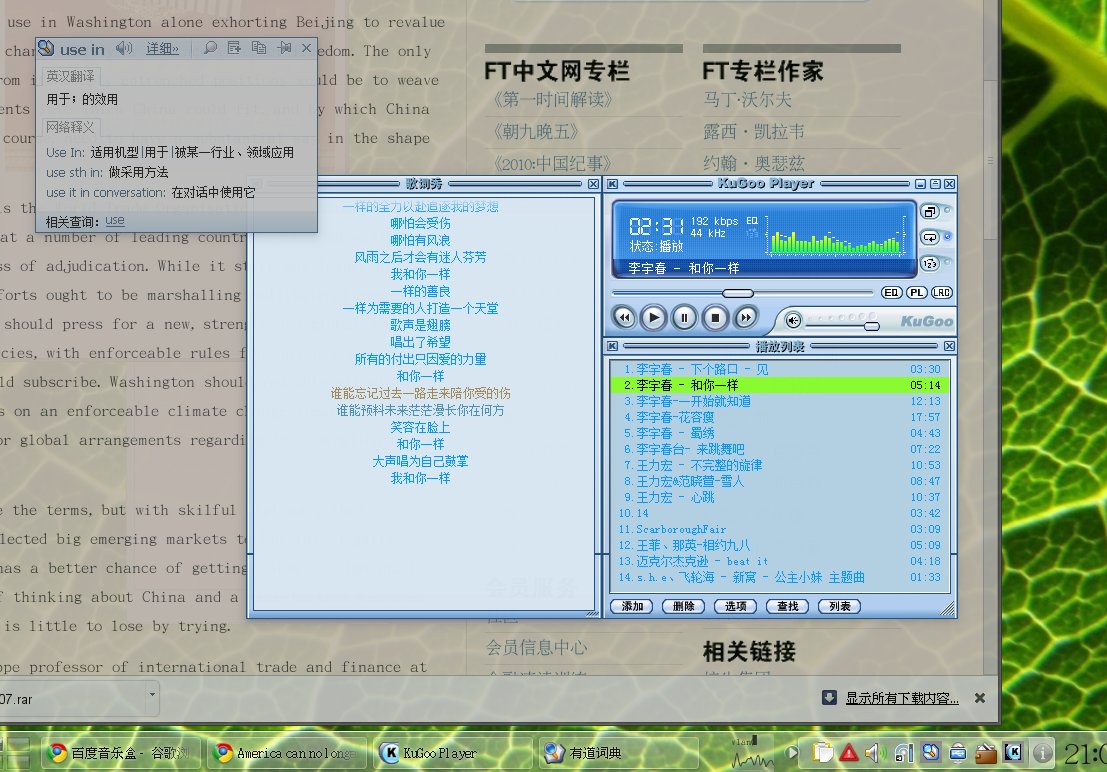1107x772 pixels.
Task: Click the lyric line 大声唱为自己鼓掌
Action: click(420, 461)
